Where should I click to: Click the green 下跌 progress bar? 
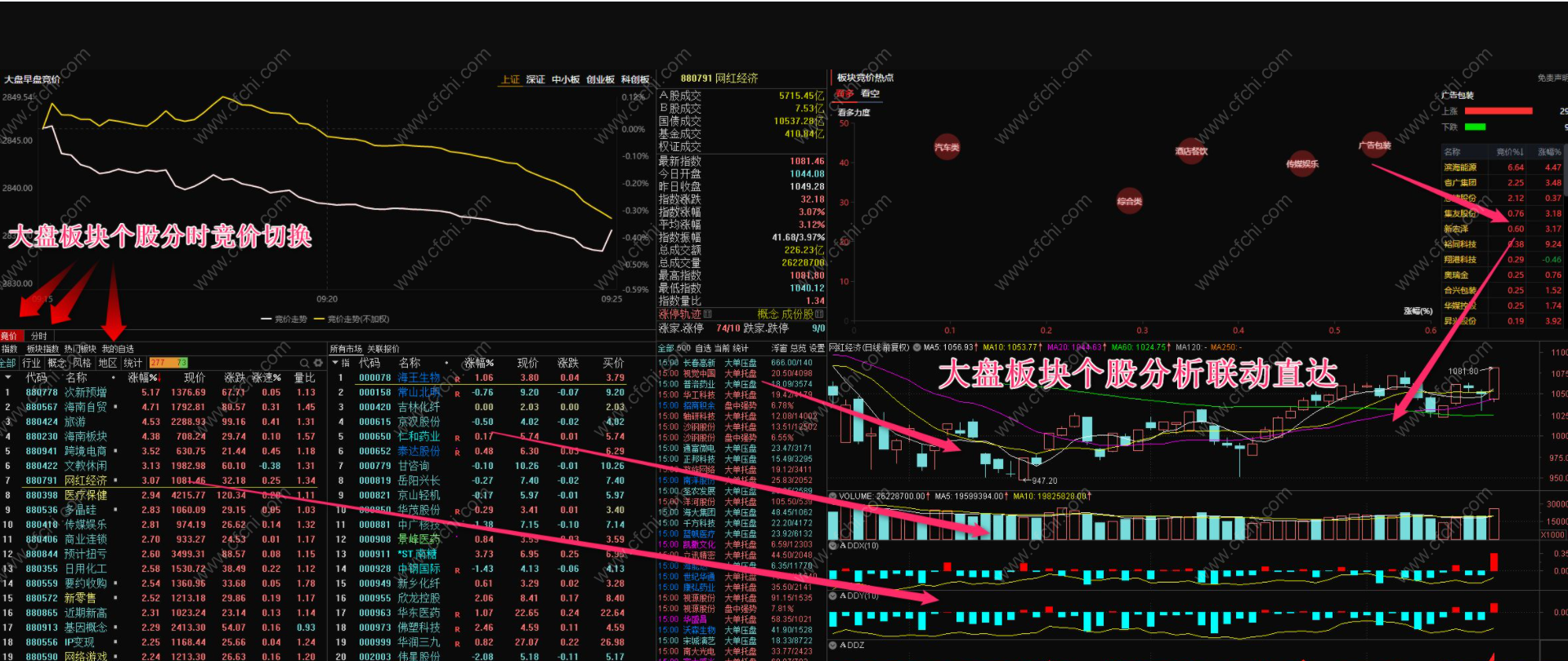click(1475, 127)
